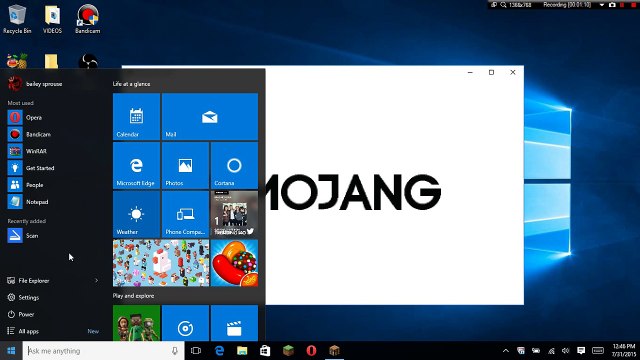Image resolution: width=640 pixels, height=360 pixels.
Task: Open the battery status tray icon
Action: (536, 351)
